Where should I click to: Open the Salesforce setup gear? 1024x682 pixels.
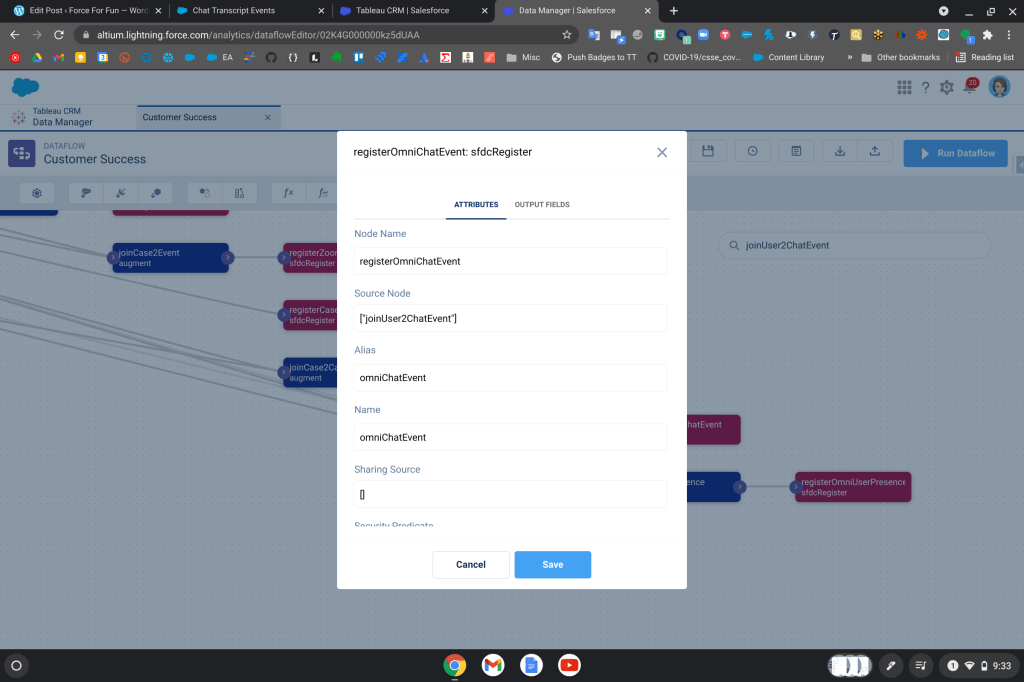(946, 88)
